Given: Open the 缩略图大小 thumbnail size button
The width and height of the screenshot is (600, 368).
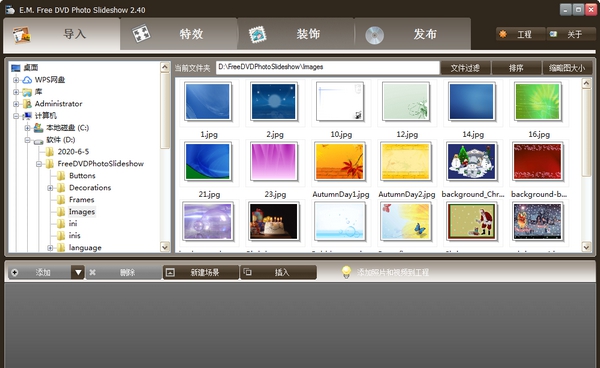Looking at the screenshot, I should pyautogui.click(x=567, y=68).
